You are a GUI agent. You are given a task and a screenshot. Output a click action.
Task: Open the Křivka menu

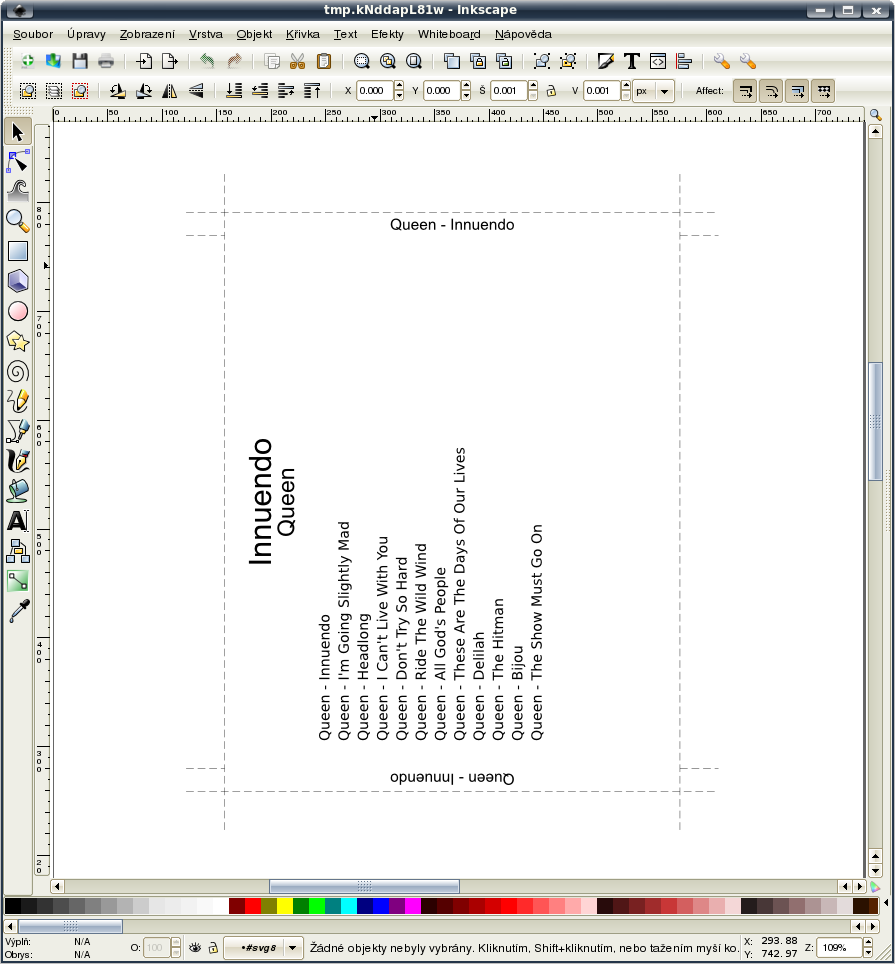coord(302,34)
